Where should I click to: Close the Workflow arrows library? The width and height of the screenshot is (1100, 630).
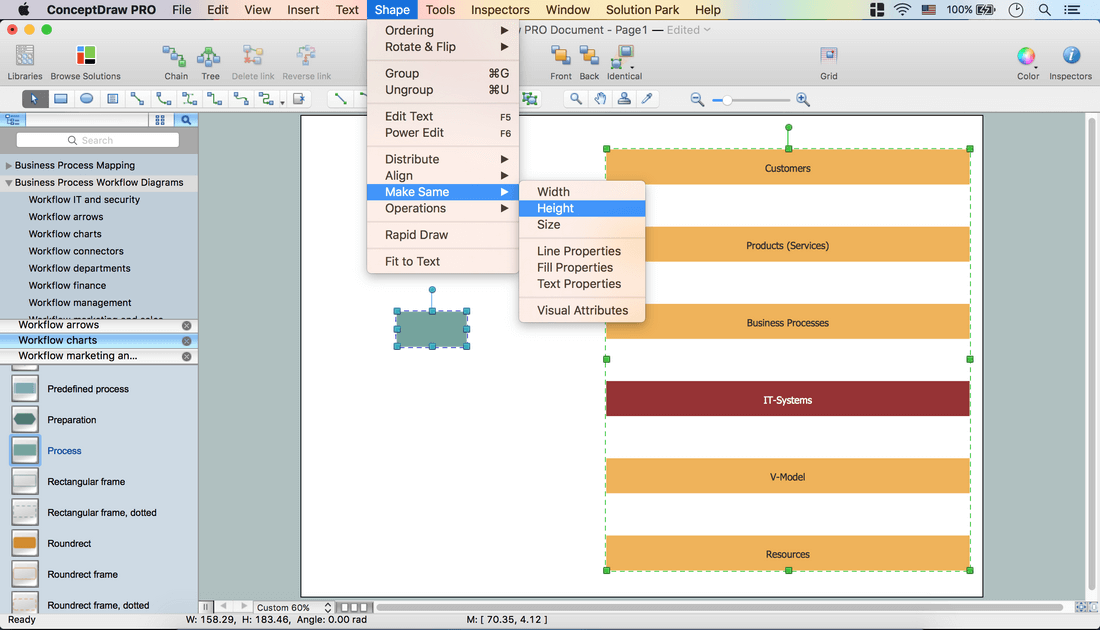(x=186, y=326)
